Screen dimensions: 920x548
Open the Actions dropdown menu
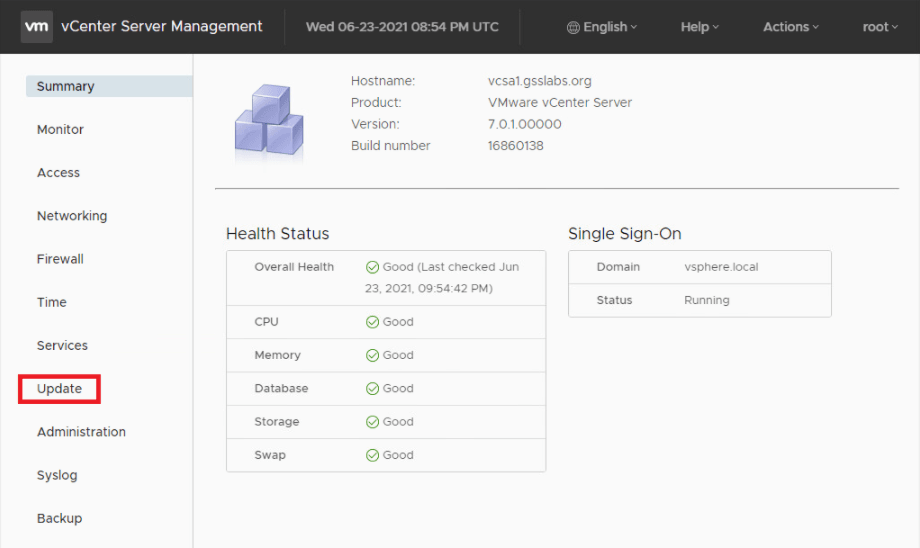click(x=790, y=27)
